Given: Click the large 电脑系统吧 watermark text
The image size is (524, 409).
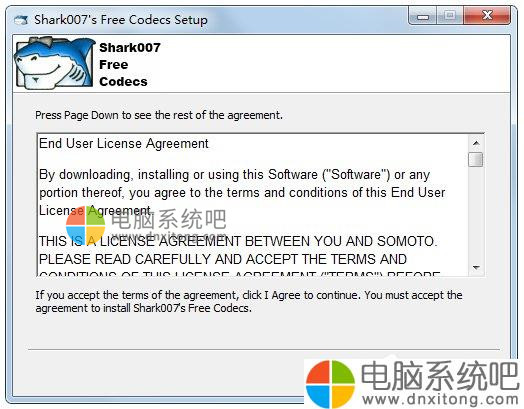Looking at the screenshot, I should (x=439, y=376).
